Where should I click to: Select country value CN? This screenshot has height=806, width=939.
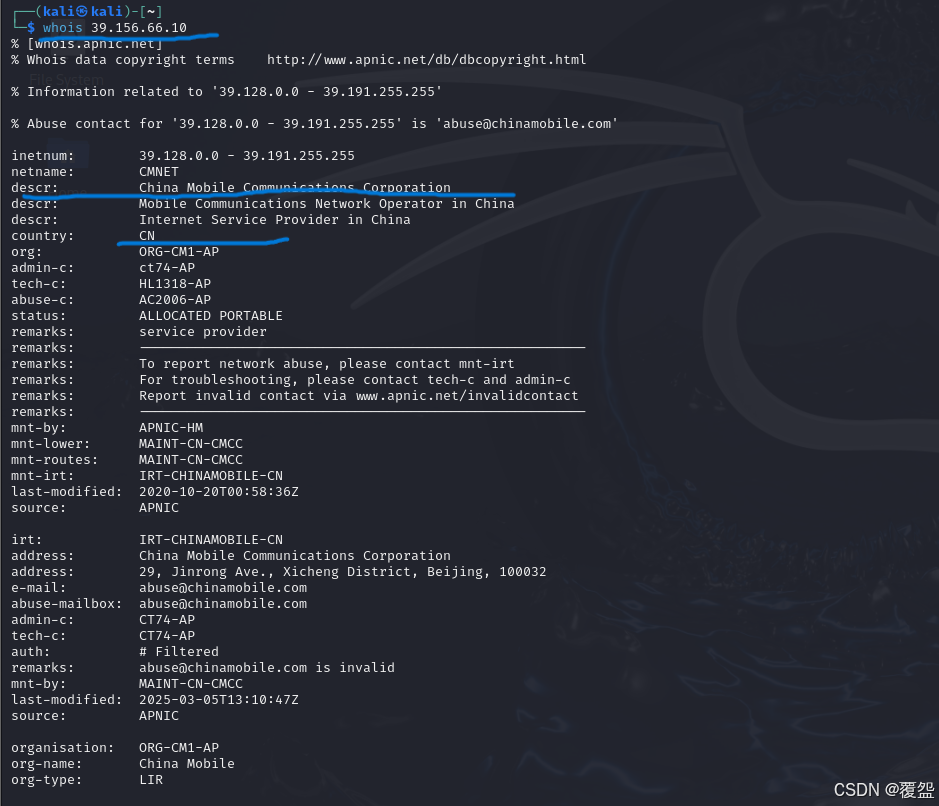click(147, 236)
